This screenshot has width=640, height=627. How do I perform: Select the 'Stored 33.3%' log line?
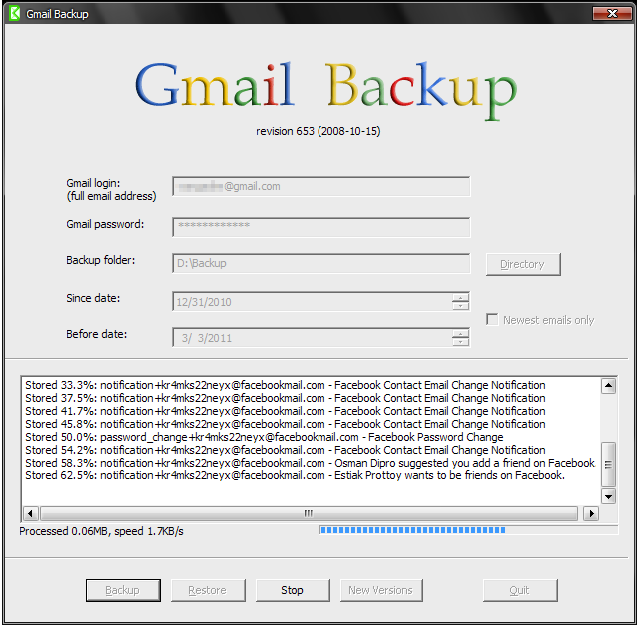pos(285,385)
